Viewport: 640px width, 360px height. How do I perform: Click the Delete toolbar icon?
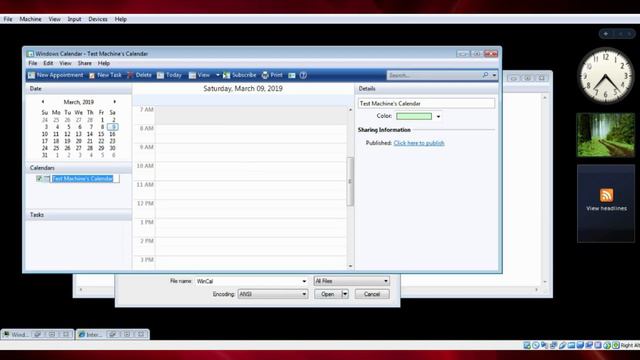130,75
